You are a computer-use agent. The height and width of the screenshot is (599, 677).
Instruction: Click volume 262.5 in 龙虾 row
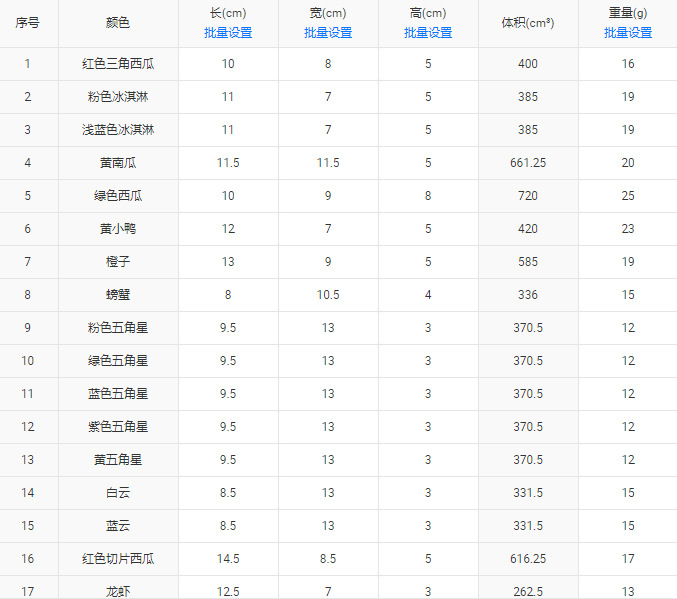[x=528, y=592]
